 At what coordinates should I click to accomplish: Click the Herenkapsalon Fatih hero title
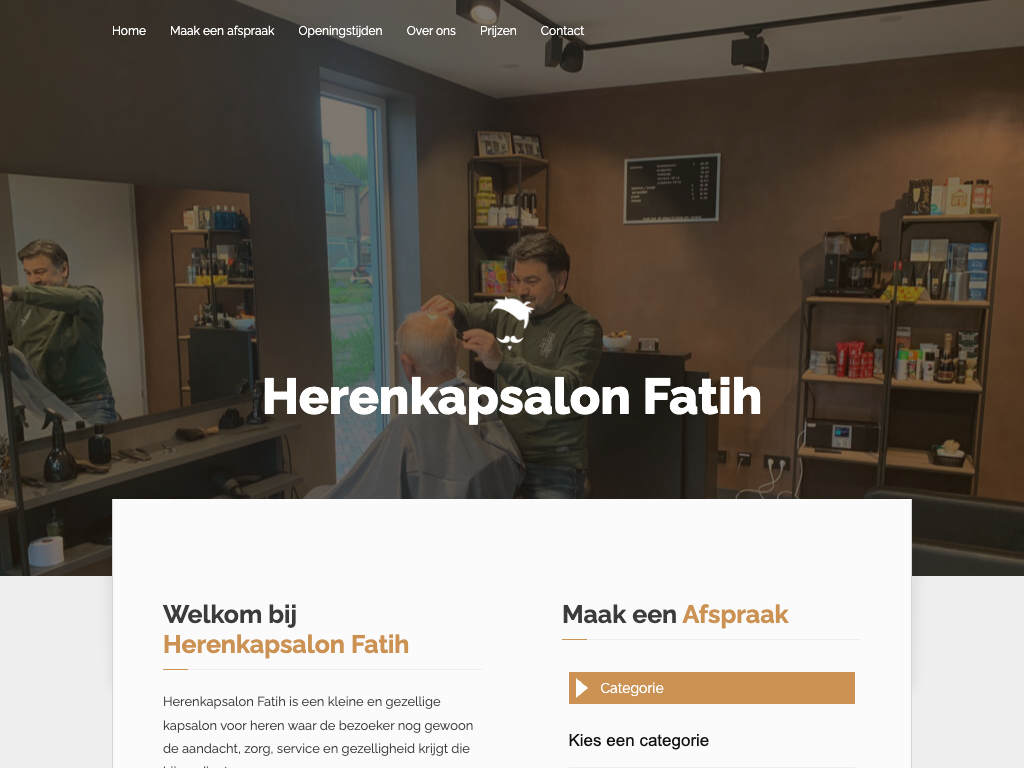[x=512, y=397]
